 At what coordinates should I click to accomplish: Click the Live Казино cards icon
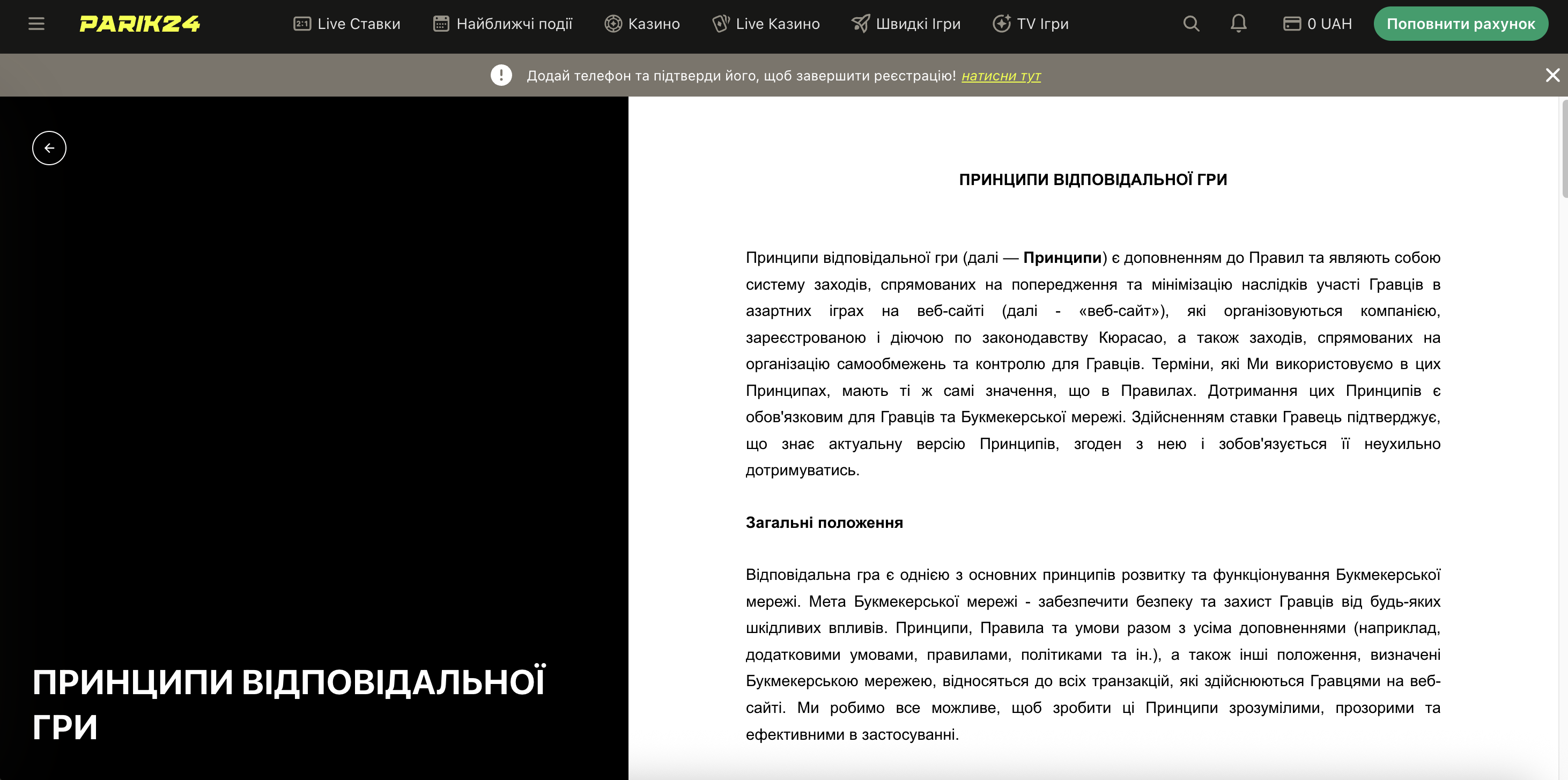(x=722, y=23)
